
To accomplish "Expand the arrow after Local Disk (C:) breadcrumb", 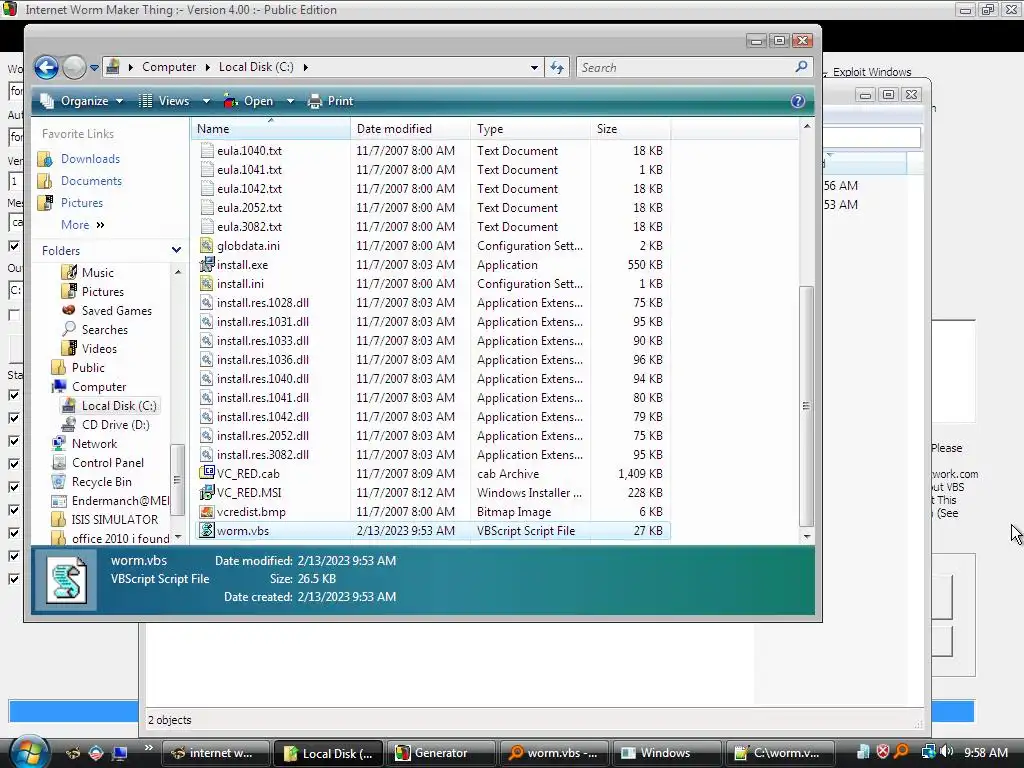I will (x=305, y=67).
